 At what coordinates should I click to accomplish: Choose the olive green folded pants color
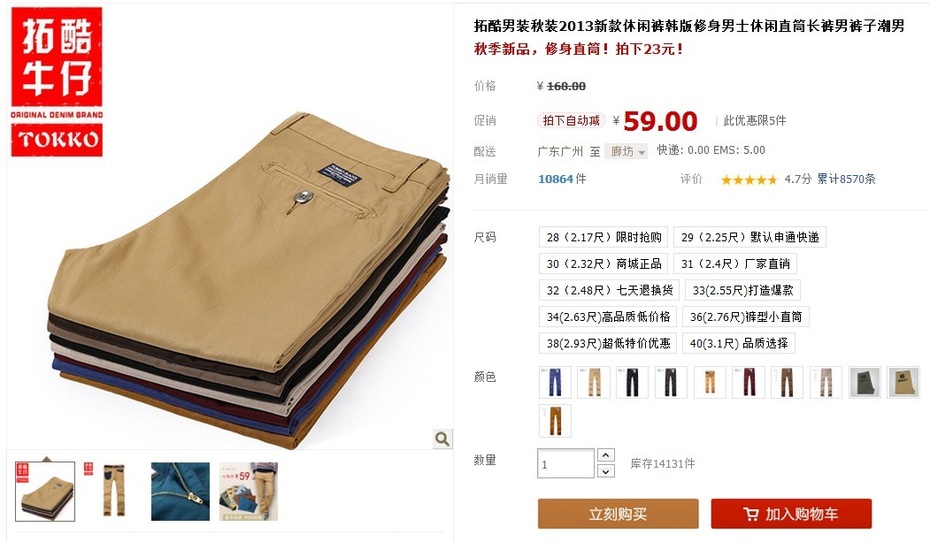tap(865, 382)
